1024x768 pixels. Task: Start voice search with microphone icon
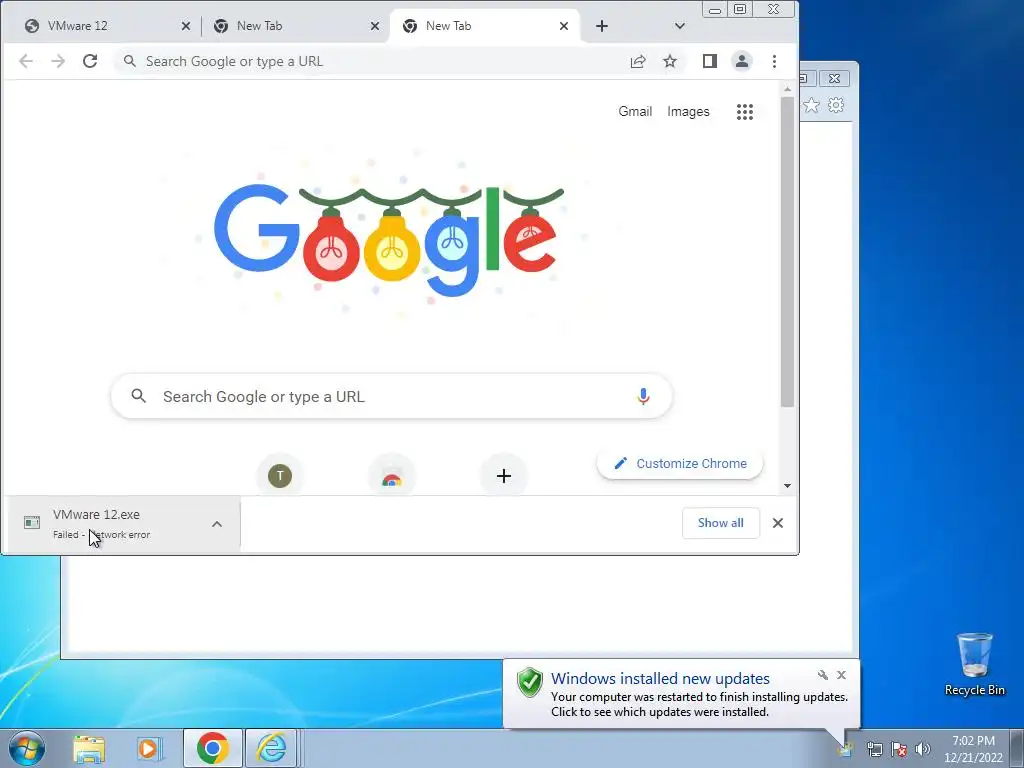(643, 396)
